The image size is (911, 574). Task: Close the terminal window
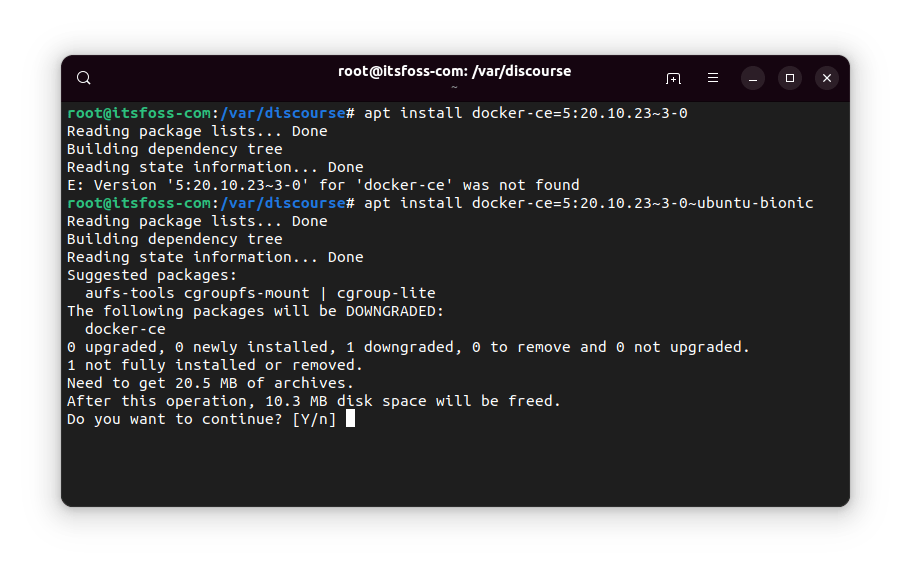[826, 78]
